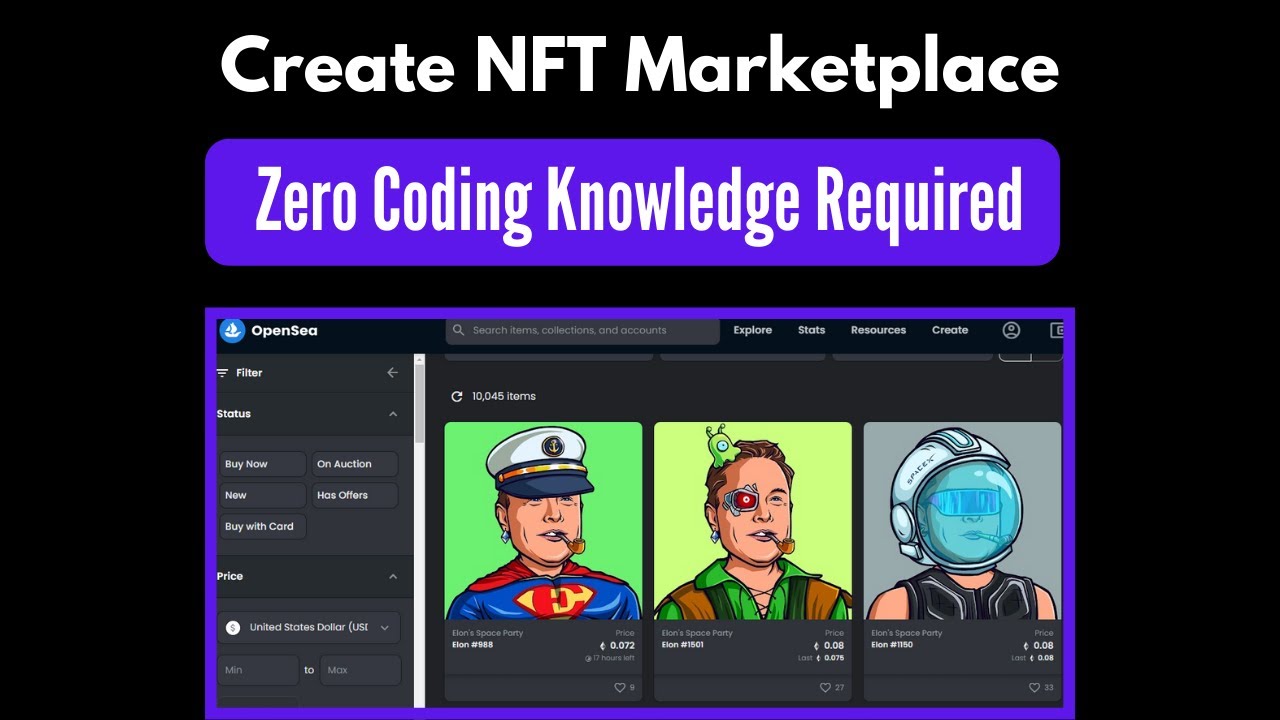Toggle Has Offers status filter
This screenshot has height=720, width=1280.
355,495
